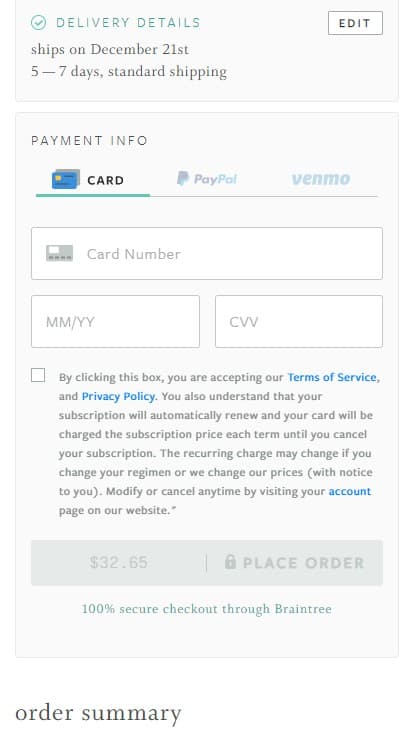Click the $32.65 total on order button
Screen dimensions: 414x736
coord(119,562)
